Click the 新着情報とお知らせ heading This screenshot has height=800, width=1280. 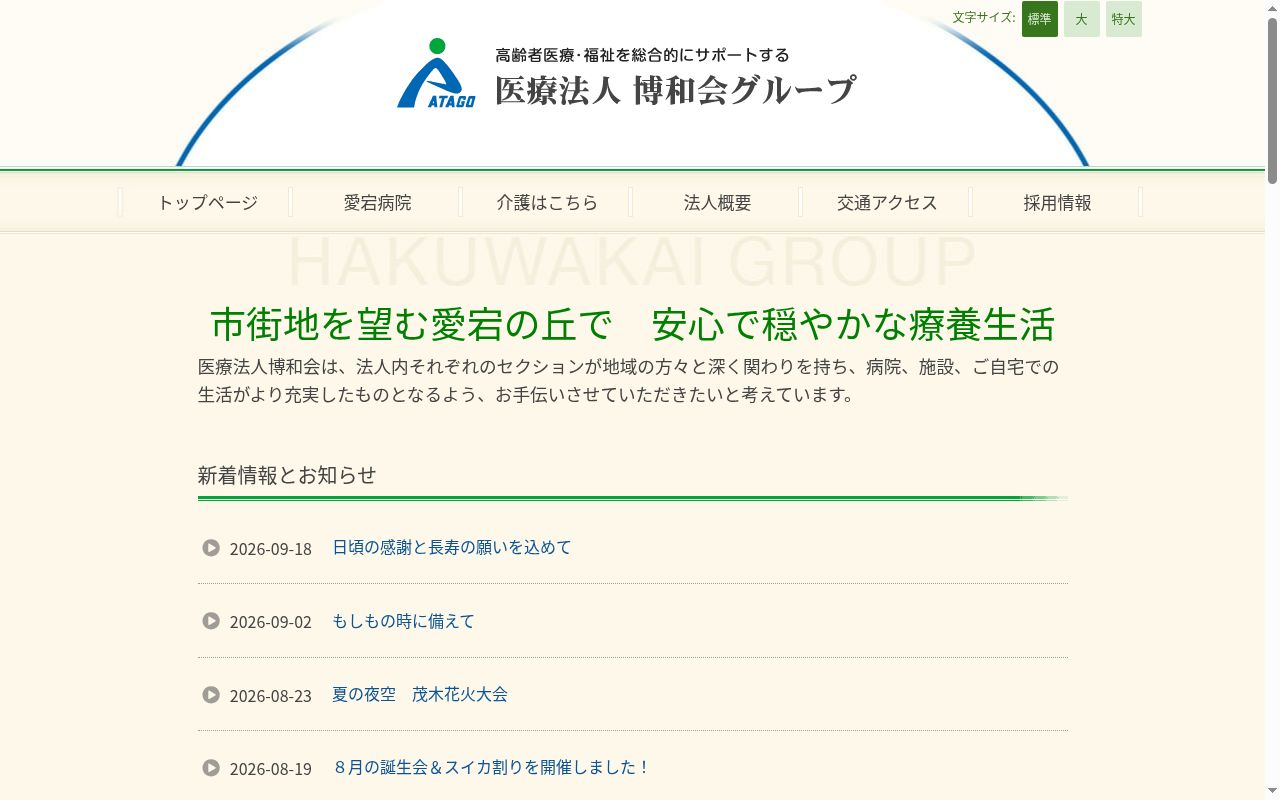pyautogui.click(x=287, y=475)
